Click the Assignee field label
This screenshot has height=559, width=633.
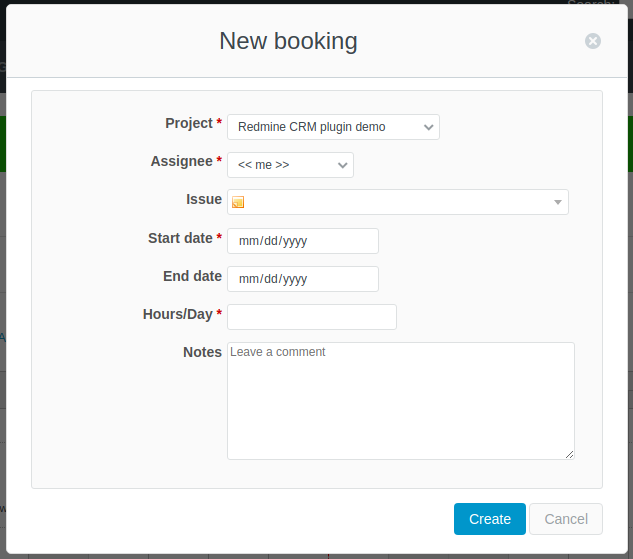point(181,161)
